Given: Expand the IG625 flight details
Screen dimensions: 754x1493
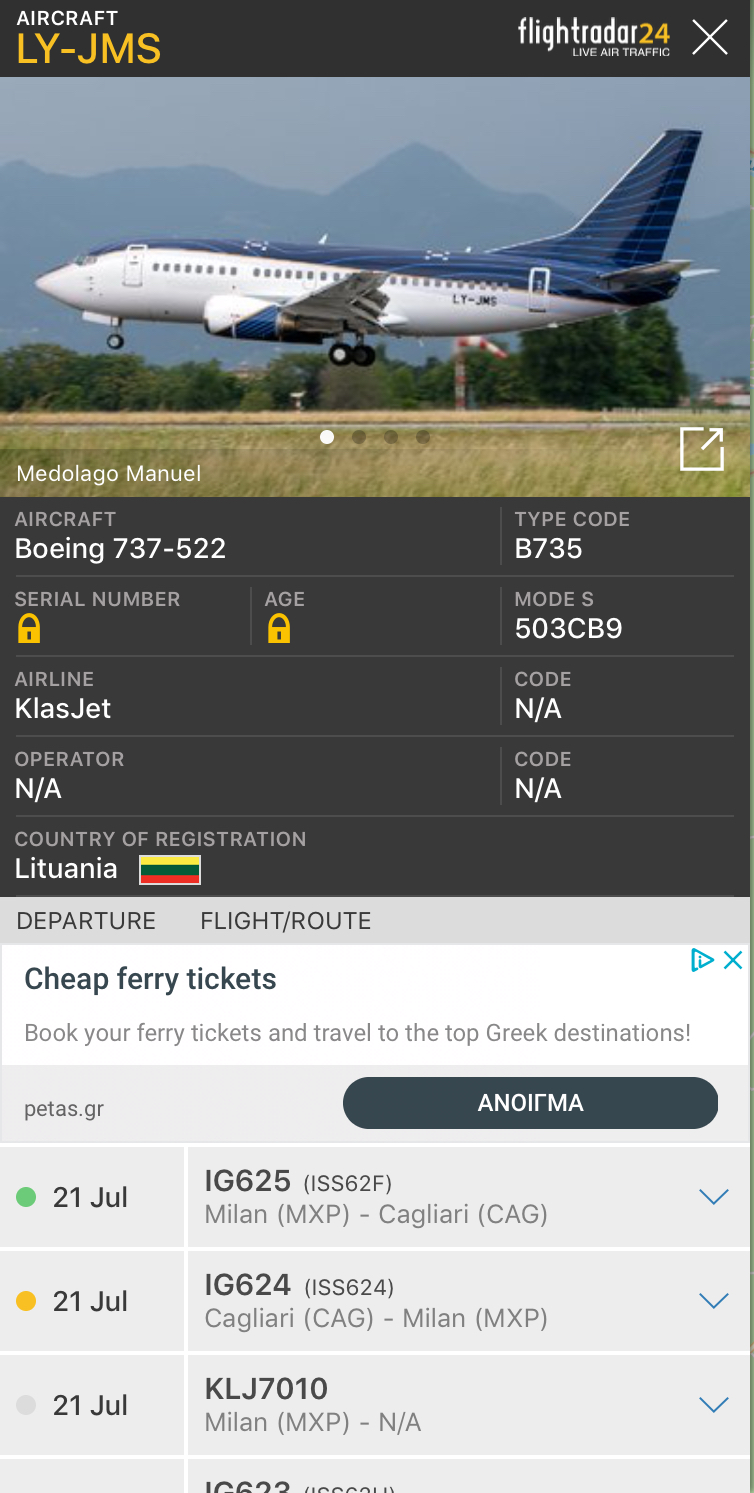Looking at the screenshot, I should click(713, 1197).
